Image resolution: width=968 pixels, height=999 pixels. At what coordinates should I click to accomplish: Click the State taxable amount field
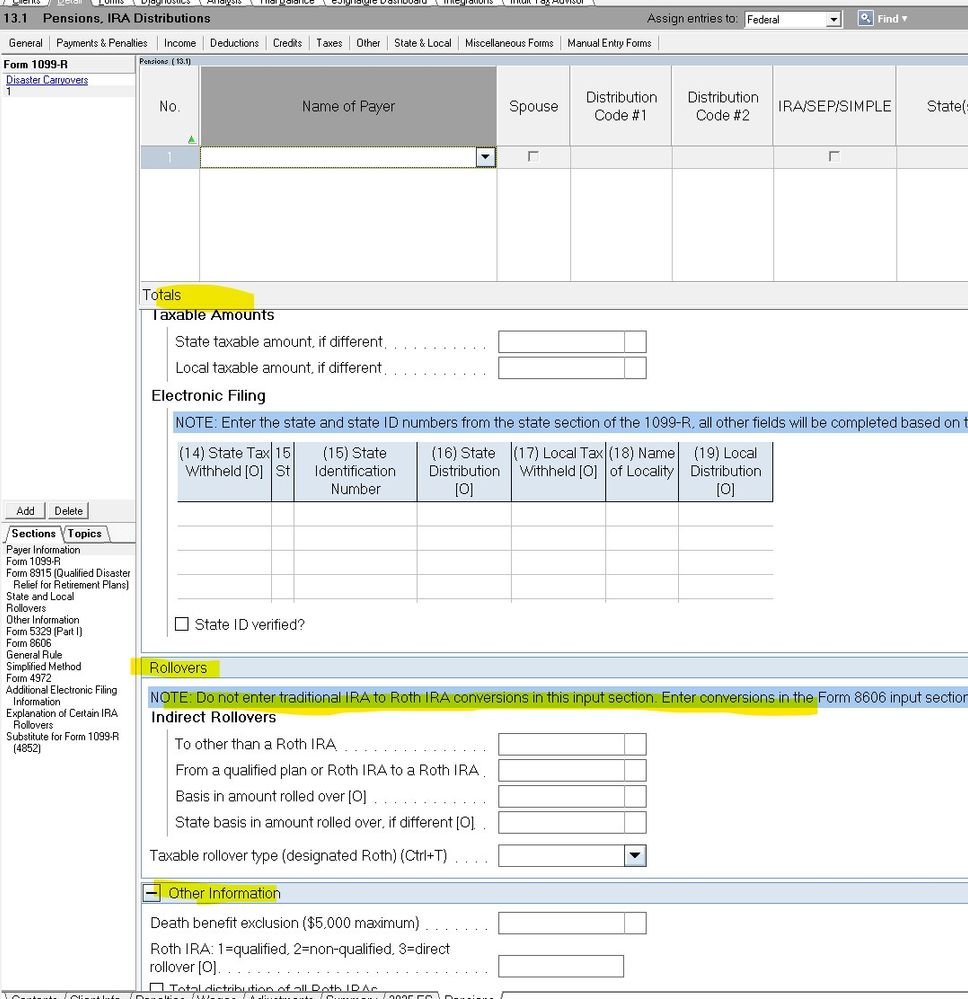pyautogui.click(x=560, y=342)
